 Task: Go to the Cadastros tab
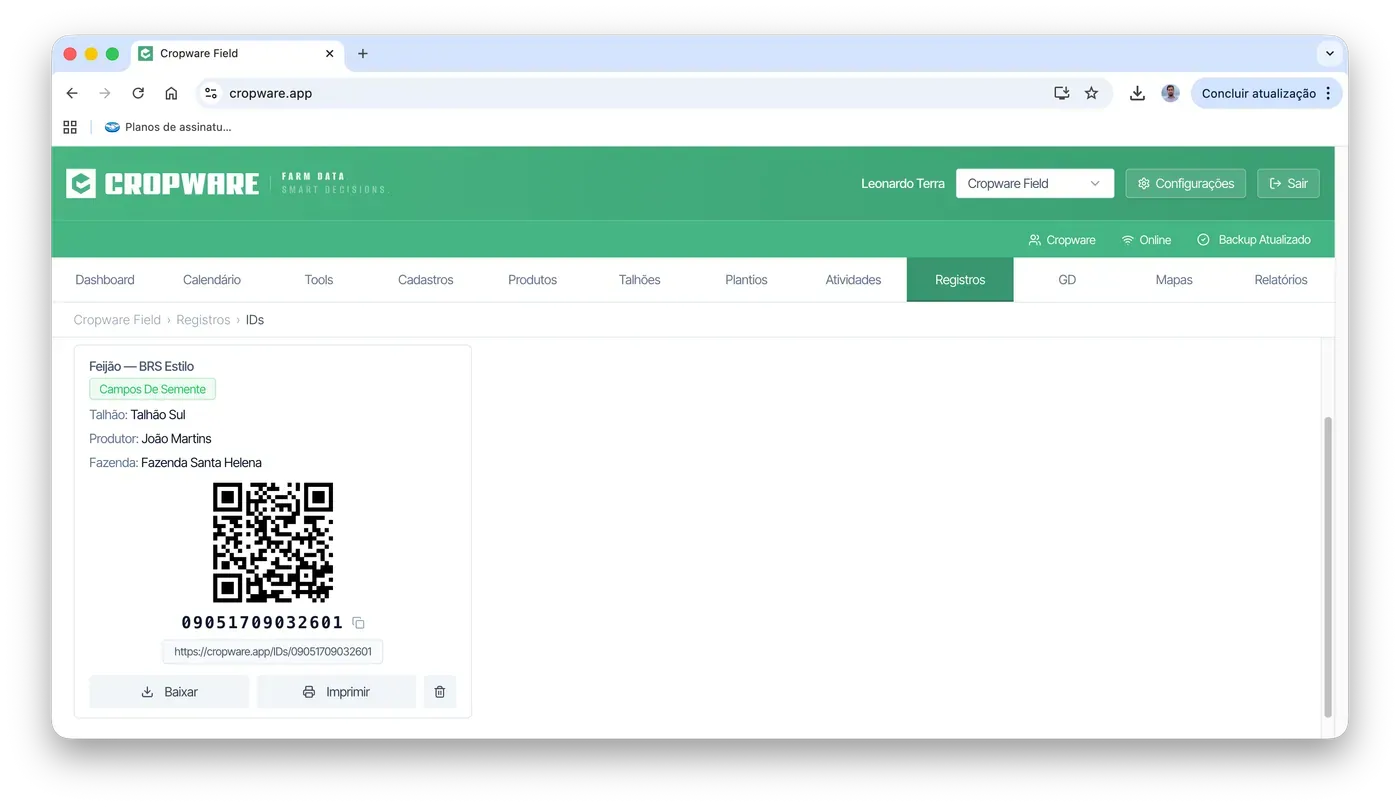coord(426,280)
